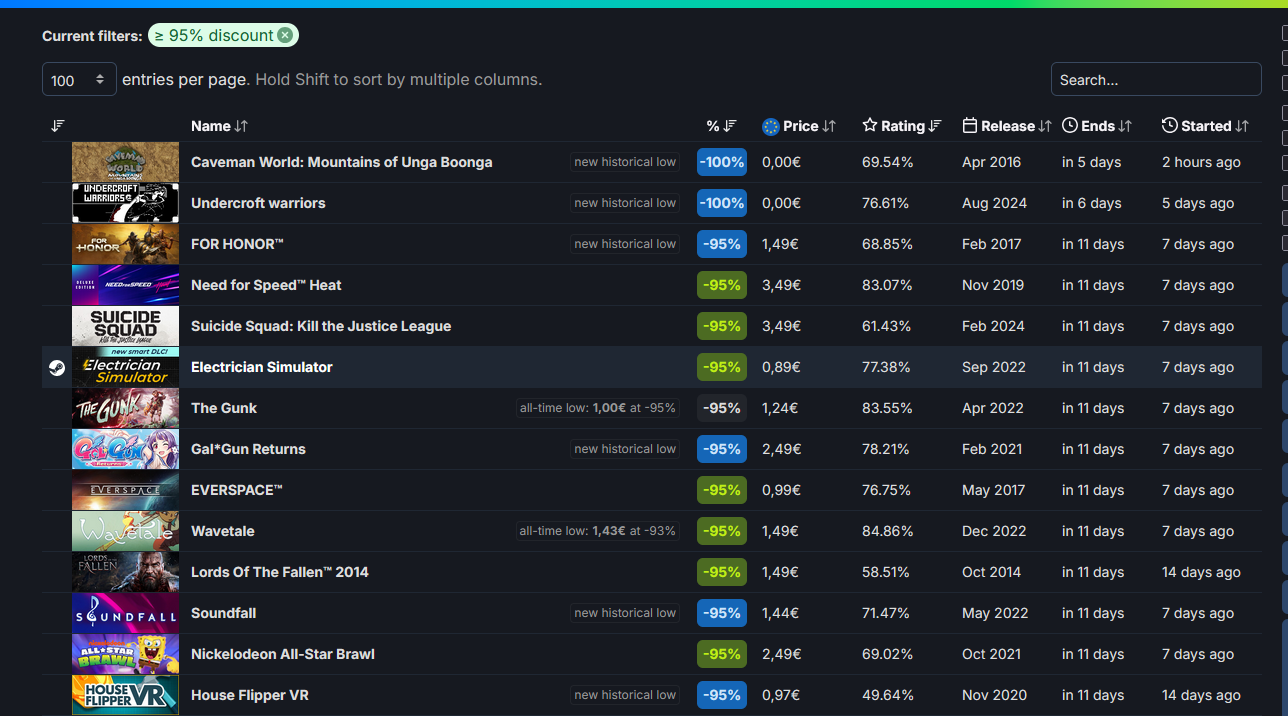Sort by discount percent column
Viewport: 1288px width, 716px height.
tap(721, 126)
